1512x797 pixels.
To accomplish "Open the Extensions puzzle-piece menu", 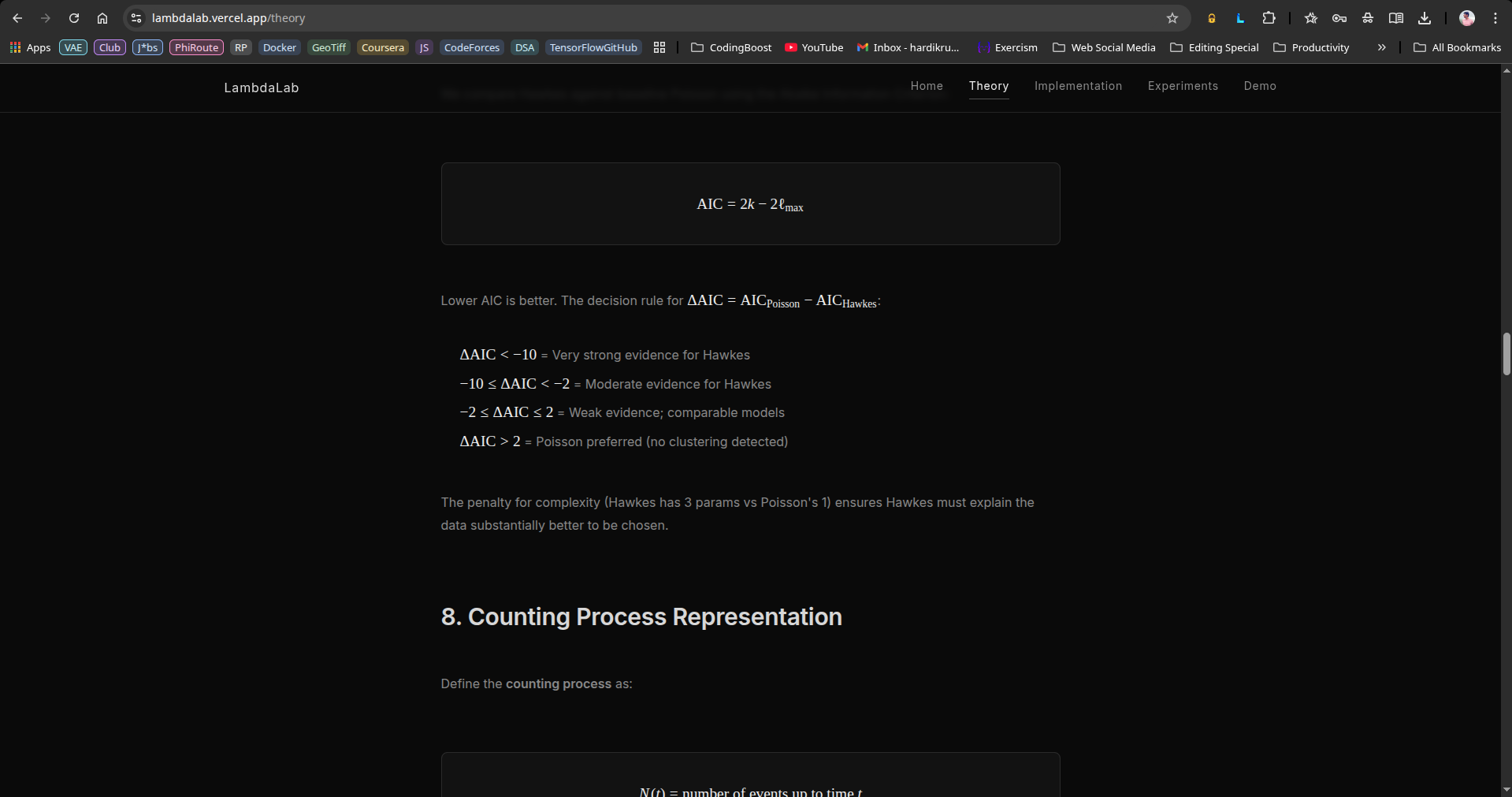I will click(x=1269, y=18).
